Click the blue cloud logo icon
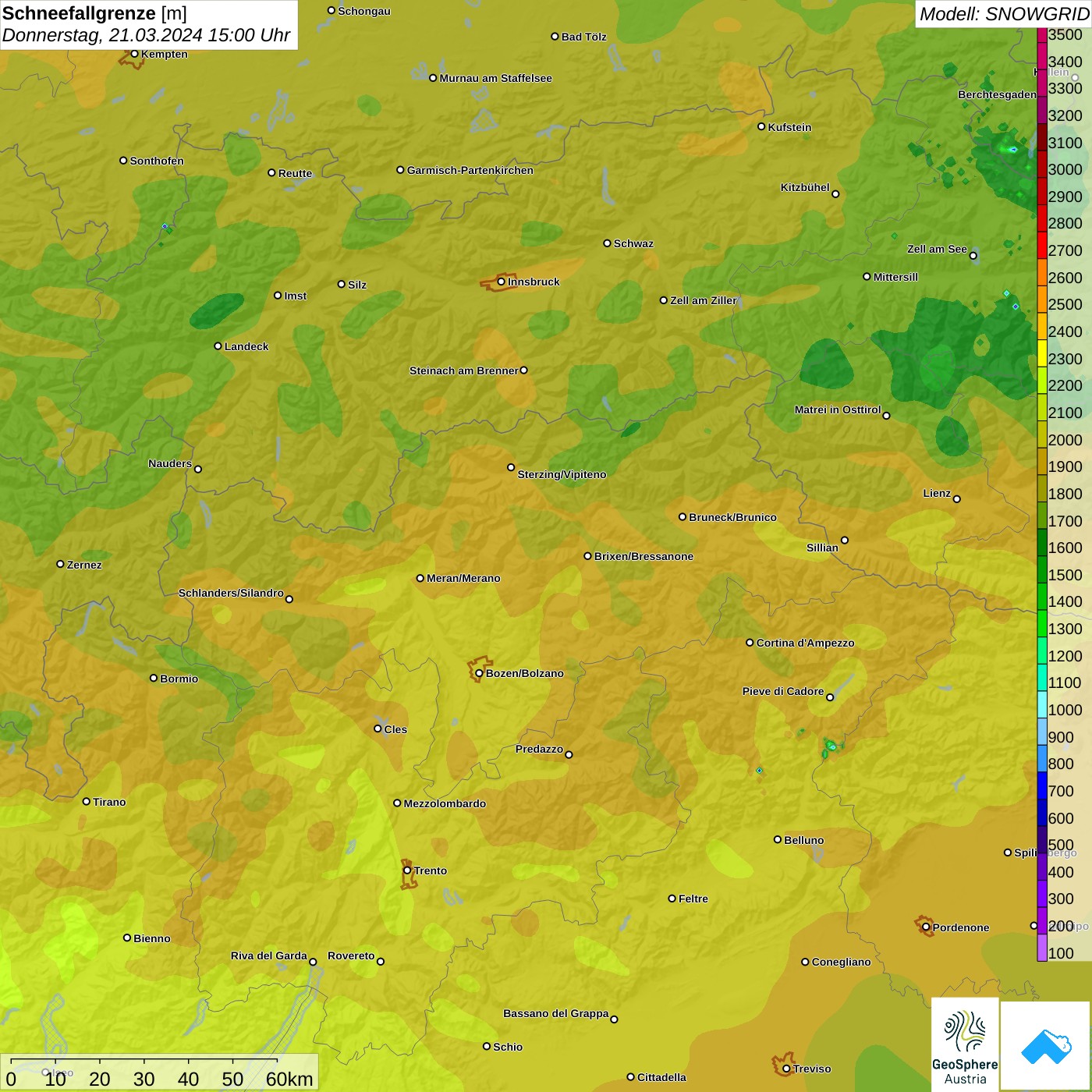Image resolution: width=1092 pixels, height=1092 pixels. pyautogui.click(x=1046, y=1046)
